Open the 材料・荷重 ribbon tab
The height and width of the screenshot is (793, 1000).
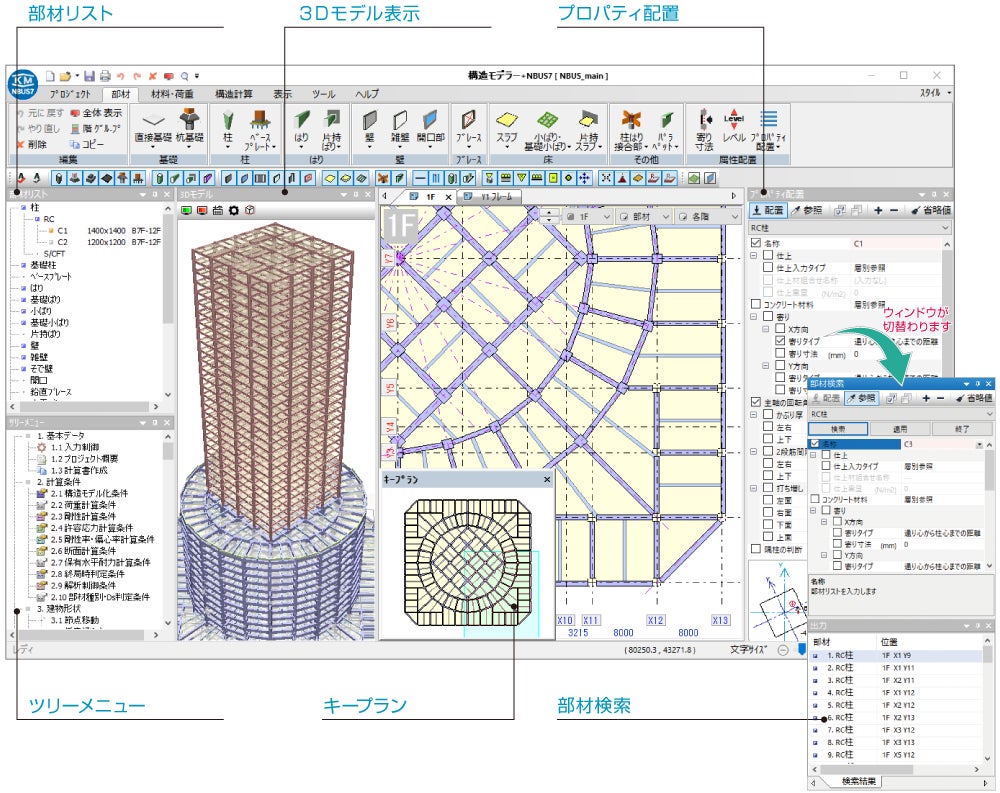point(172,93)
